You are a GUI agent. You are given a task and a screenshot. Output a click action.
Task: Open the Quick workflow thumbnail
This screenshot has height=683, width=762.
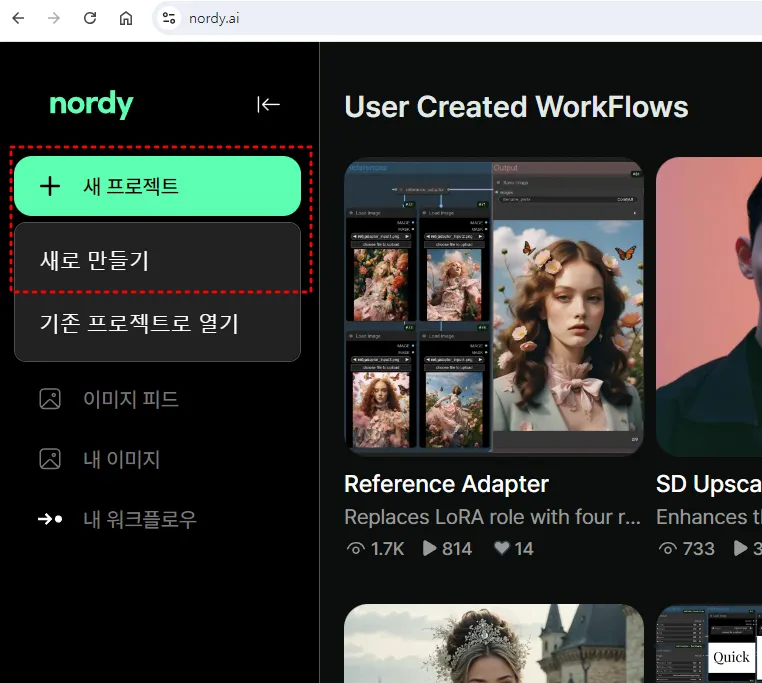(709, 644)
